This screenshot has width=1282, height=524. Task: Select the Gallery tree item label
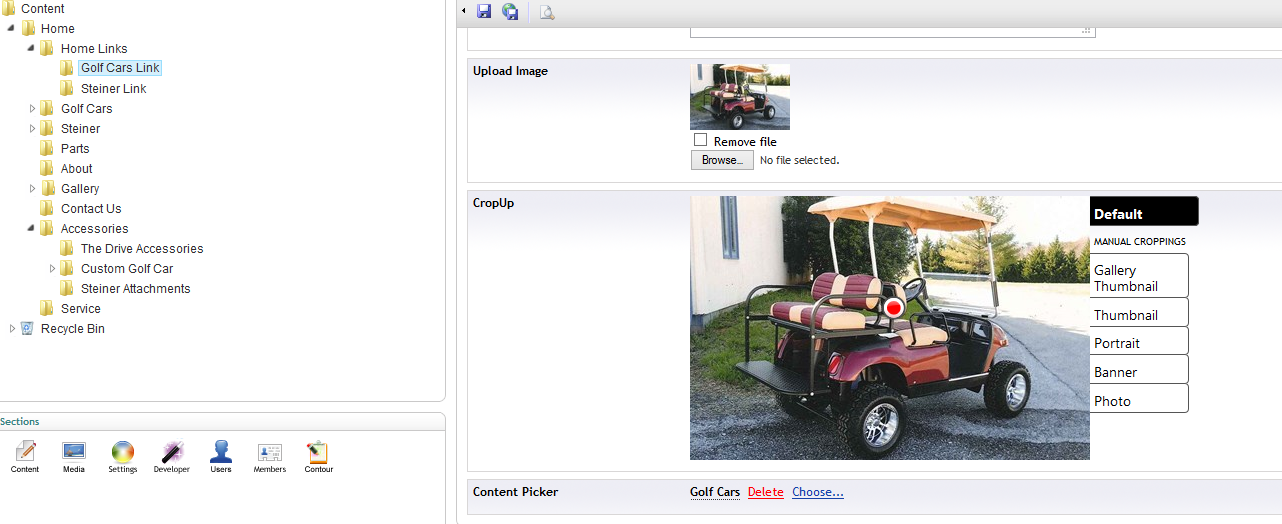click(x=80, y=188)
